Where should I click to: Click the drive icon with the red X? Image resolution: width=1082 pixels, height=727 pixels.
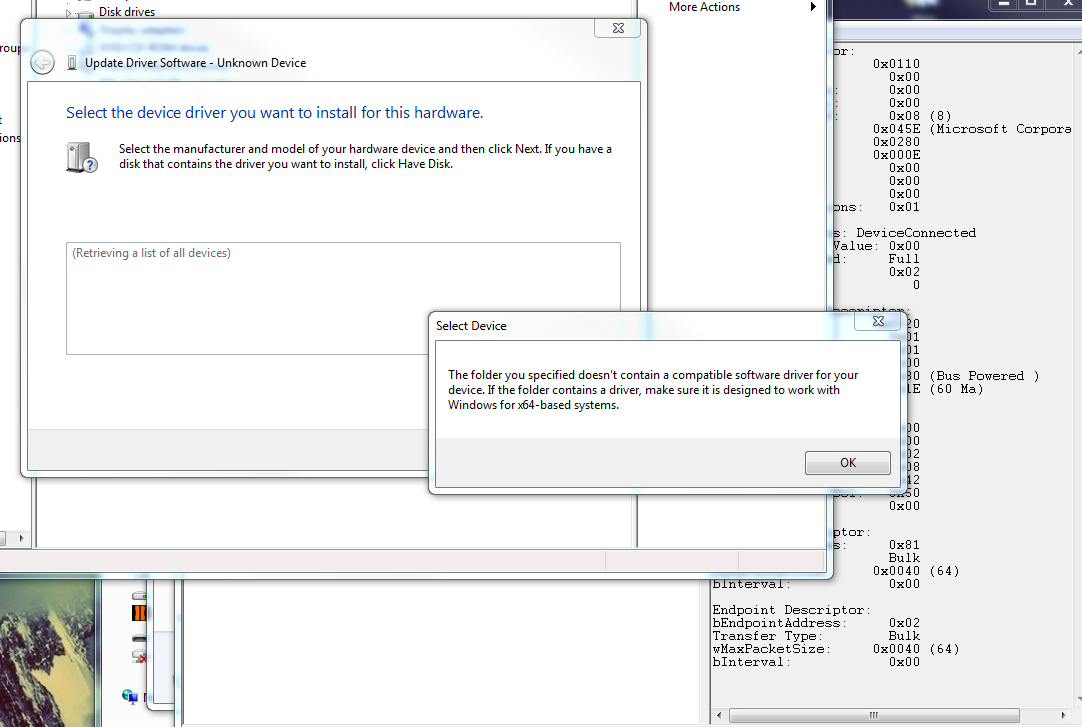pos(139,656)
